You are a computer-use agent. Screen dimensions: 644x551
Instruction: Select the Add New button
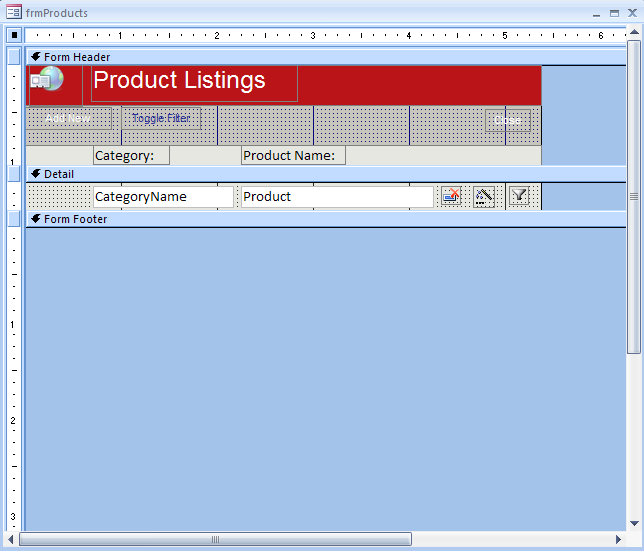click(68, 118)
